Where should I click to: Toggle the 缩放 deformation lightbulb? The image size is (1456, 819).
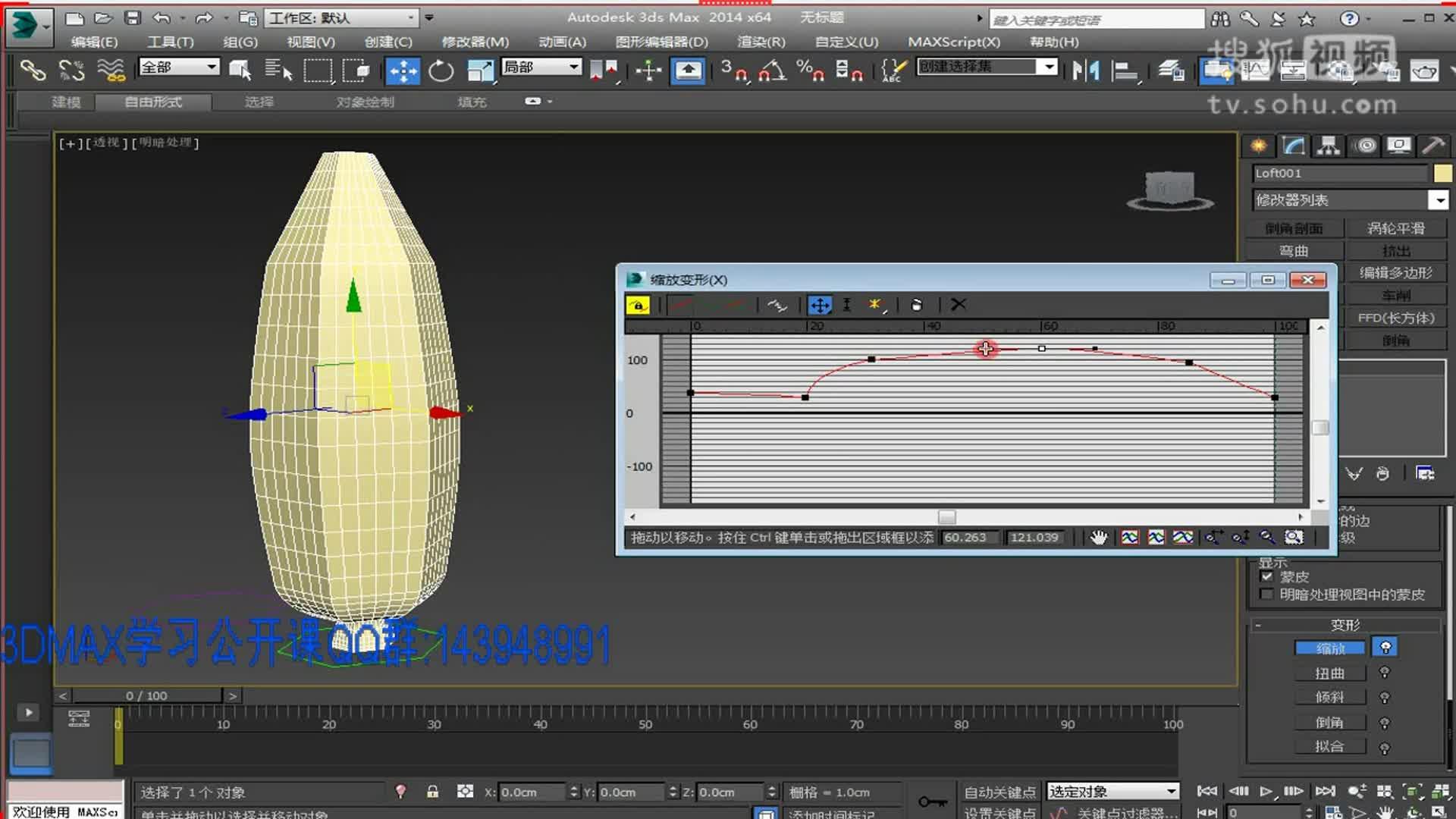click(x=1385, y=648)
